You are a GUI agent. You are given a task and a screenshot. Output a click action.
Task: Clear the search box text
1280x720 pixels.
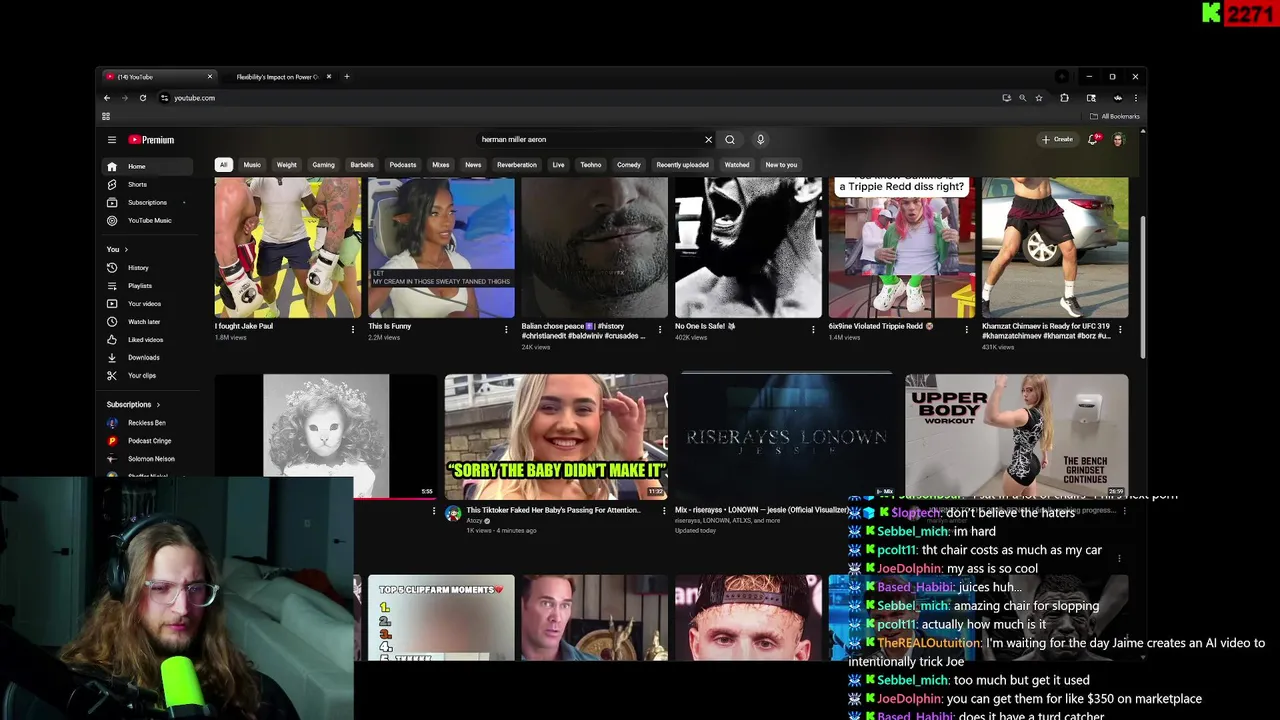pyautogui.click(x=708, y=140)
